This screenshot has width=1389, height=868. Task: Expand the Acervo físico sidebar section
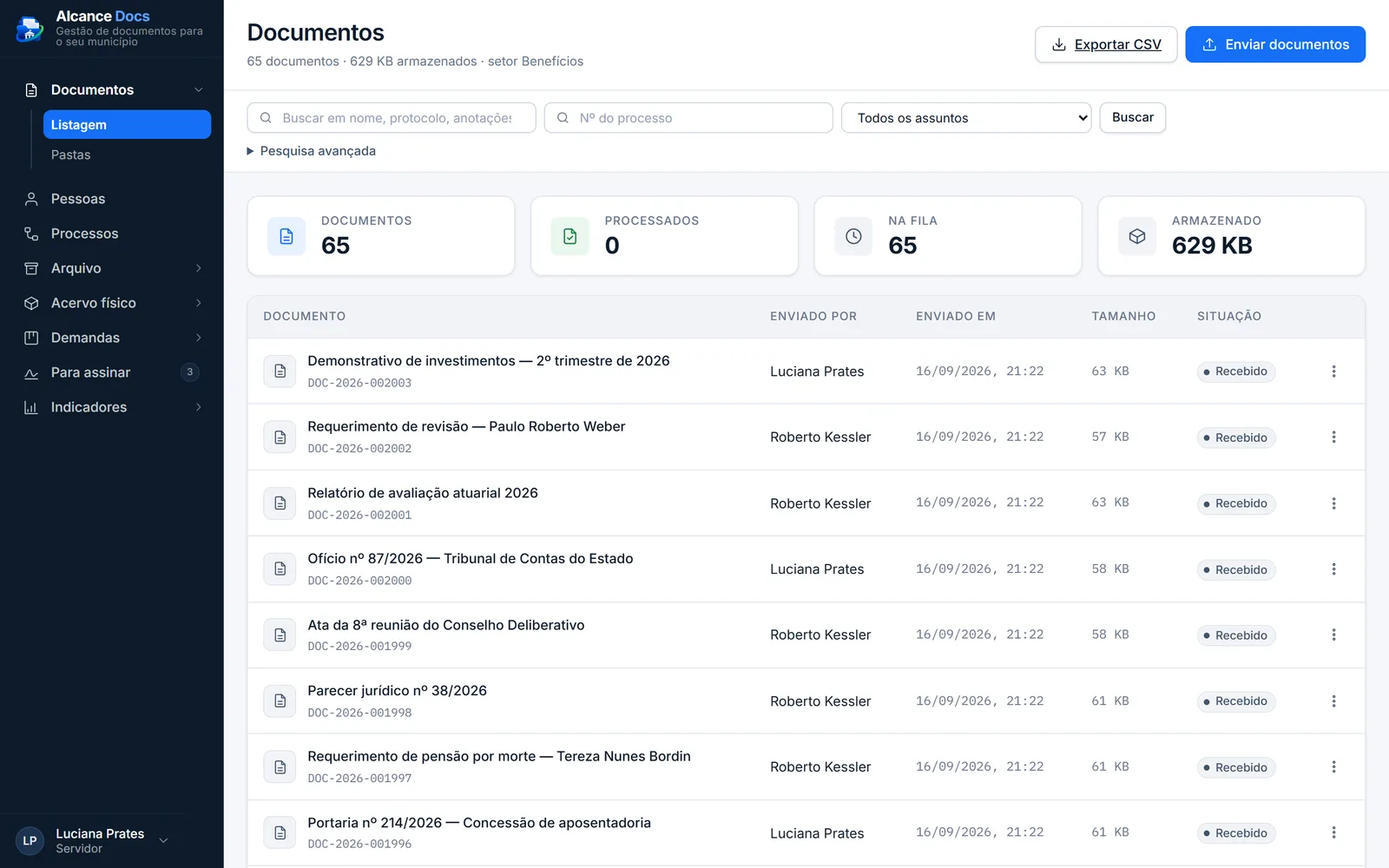tap(198, 303)
